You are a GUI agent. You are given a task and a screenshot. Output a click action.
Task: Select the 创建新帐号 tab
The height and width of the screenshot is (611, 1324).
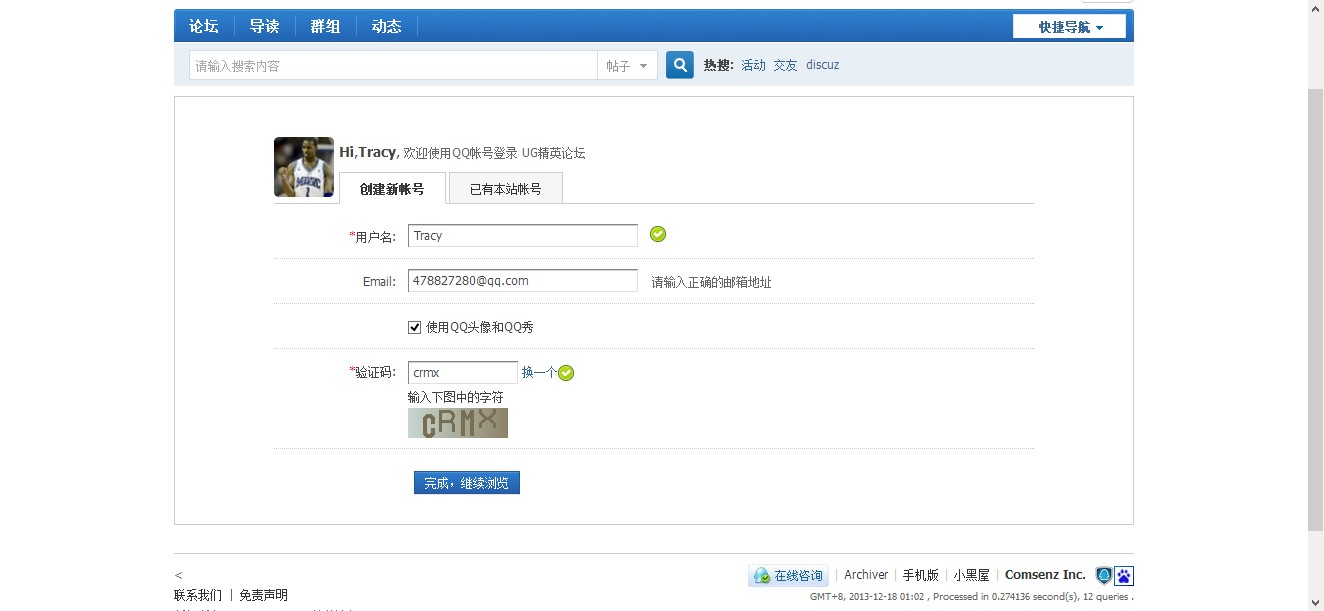point(392,188)
